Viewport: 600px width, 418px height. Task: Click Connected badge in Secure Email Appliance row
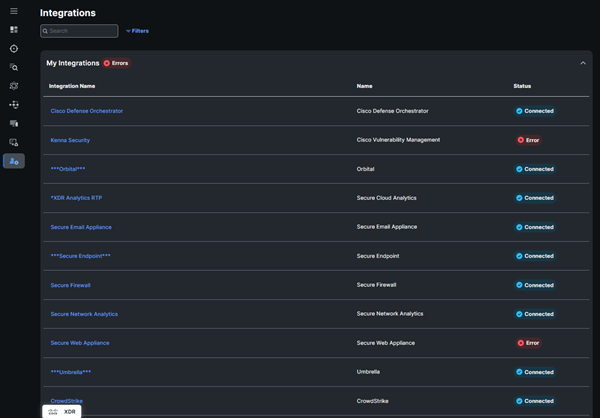(535, 227)
